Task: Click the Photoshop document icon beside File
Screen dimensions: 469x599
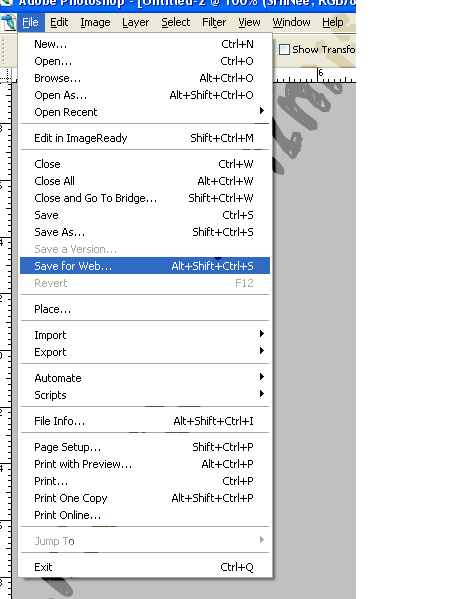Action: pos(8,23)
